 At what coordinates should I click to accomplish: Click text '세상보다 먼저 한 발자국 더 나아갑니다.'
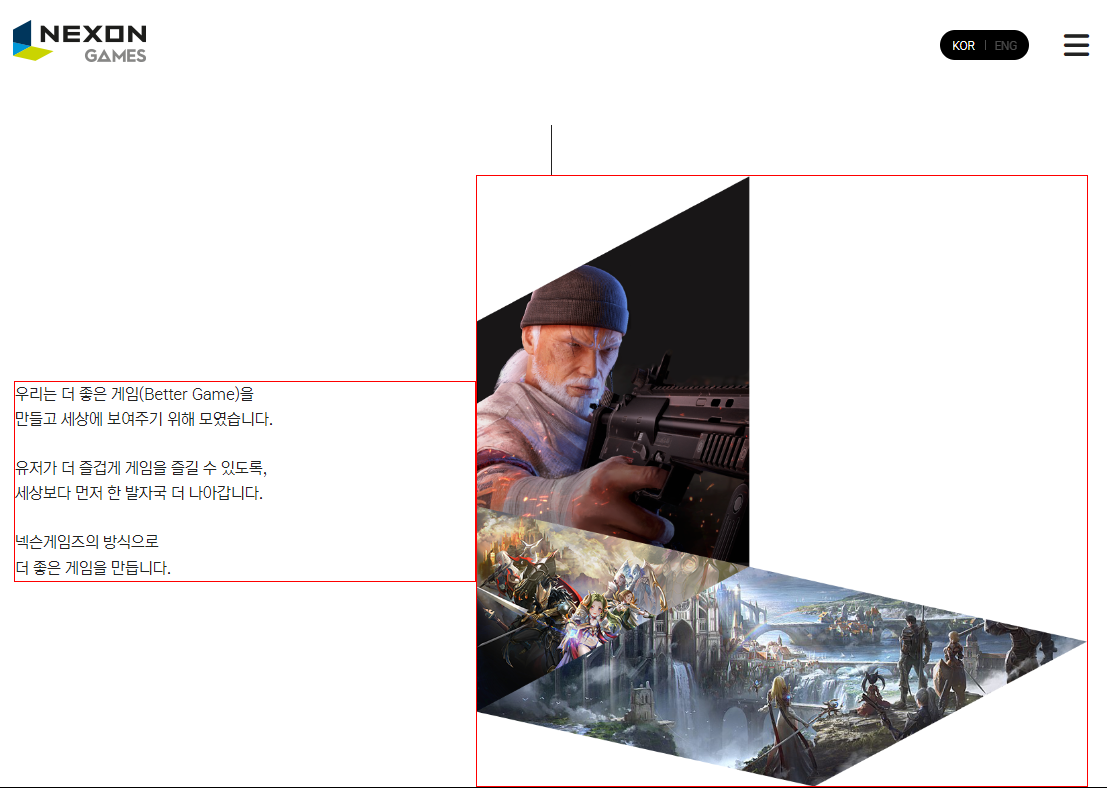click(139, 493)
